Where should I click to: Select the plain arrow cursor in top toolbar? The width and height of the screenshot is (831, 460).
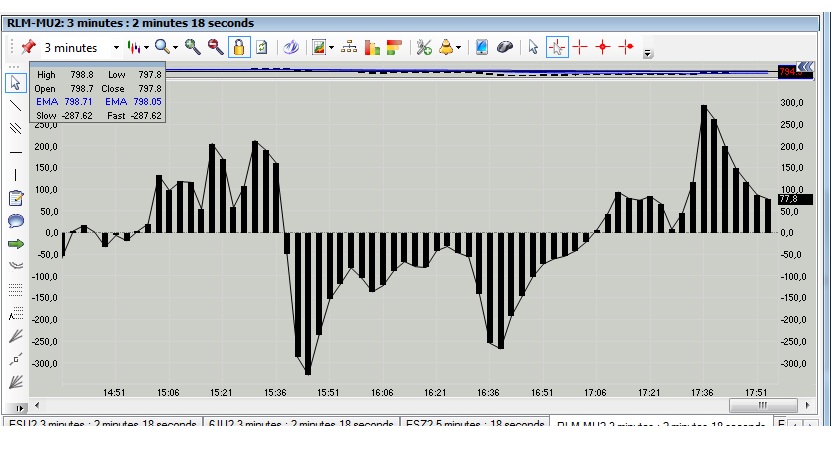tap(533, 48)
